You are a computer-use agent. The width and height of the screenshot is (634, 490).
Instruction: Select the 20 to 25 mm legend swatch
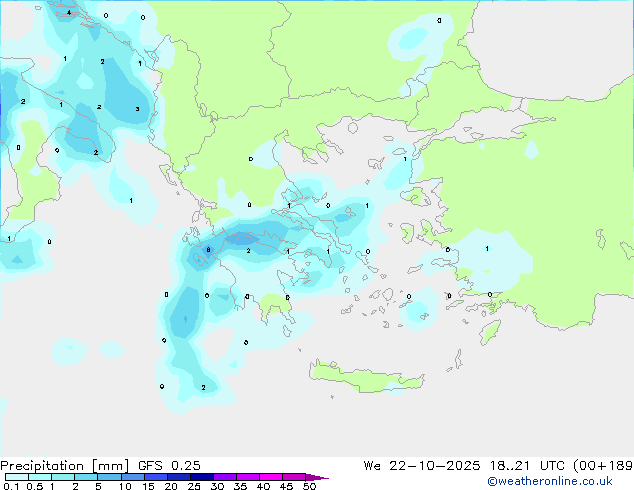click(178, 477)
